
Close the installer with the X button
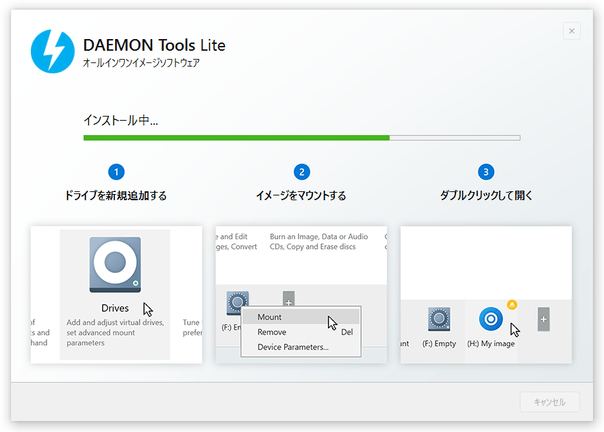pos(572,31)
